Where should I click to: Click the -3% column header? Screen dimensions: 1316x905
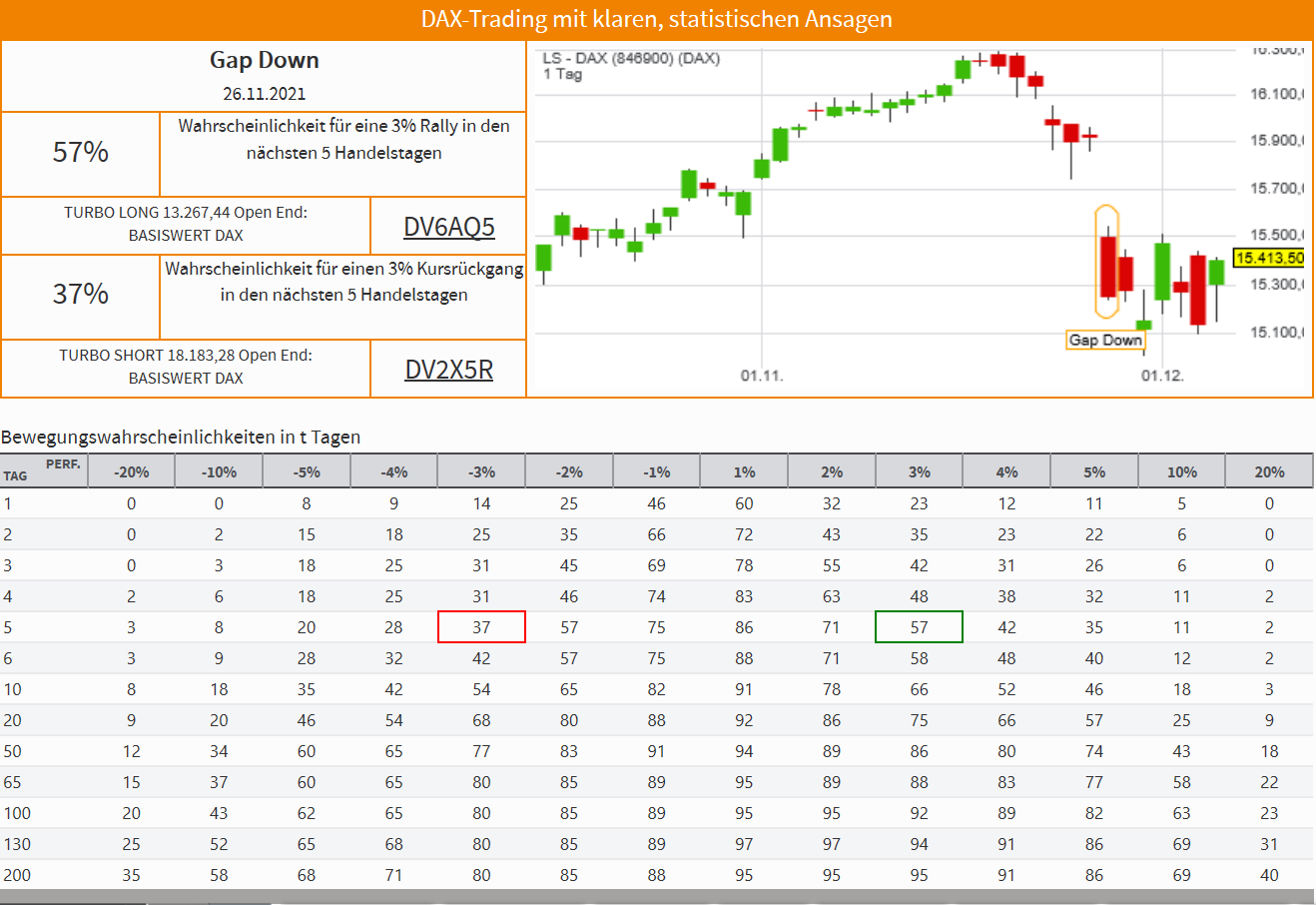coord(481,472)
